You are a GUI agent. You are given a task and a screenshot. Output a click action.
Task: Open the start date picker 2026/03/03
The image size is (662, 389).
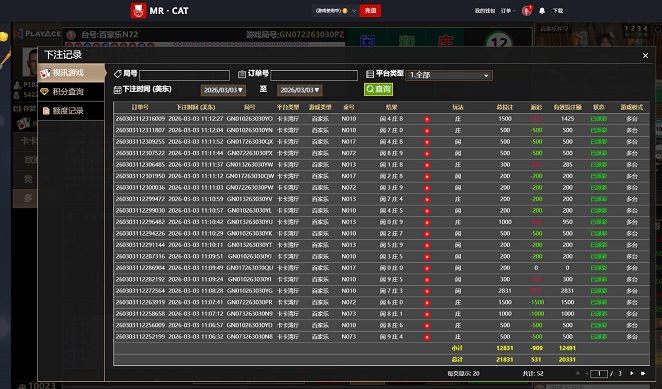coord(223,90)
